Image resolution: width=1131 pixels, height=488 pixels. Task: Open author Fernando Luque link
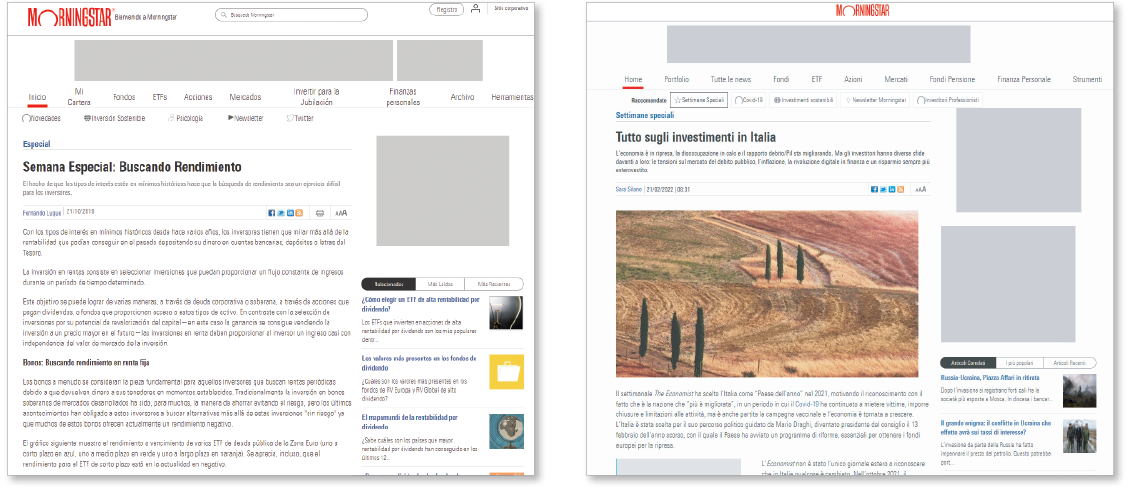coord(41,213)
